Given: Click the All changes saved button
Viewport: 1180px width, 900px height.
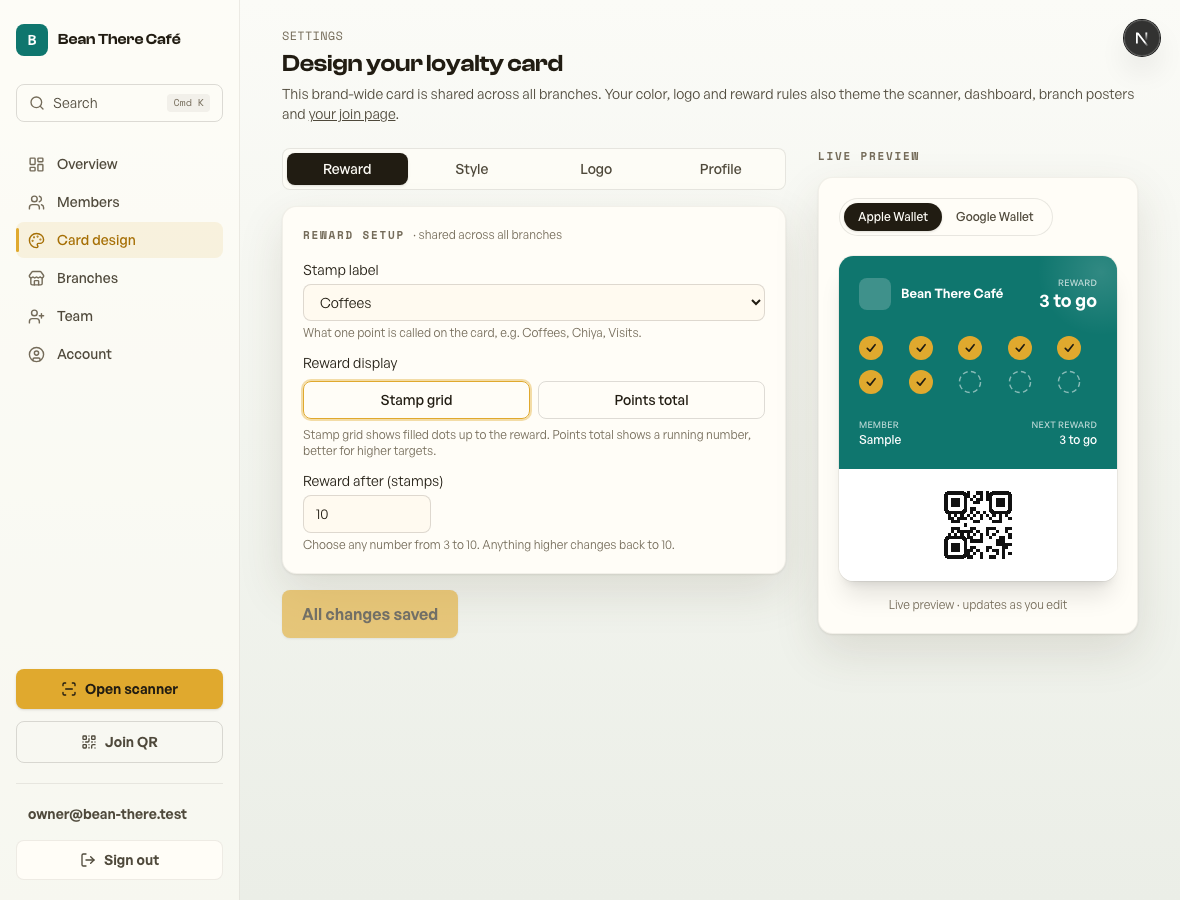Looking at the screenshot, I should [370, 614].
